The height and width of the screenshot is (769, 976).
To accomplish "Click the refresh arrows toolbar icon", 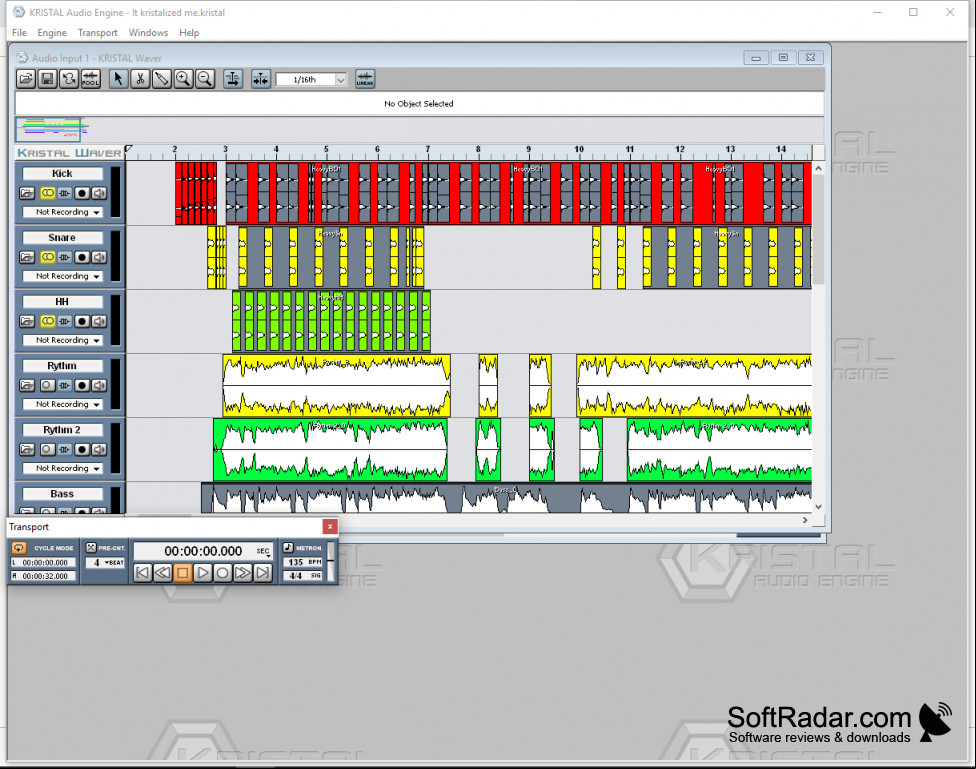I will click(x=68, y=79).
